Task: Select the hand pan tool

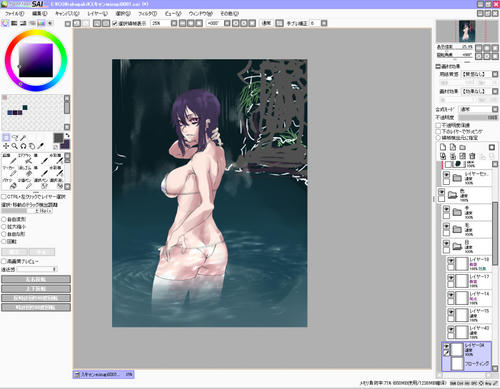Action: click(32, 146)
